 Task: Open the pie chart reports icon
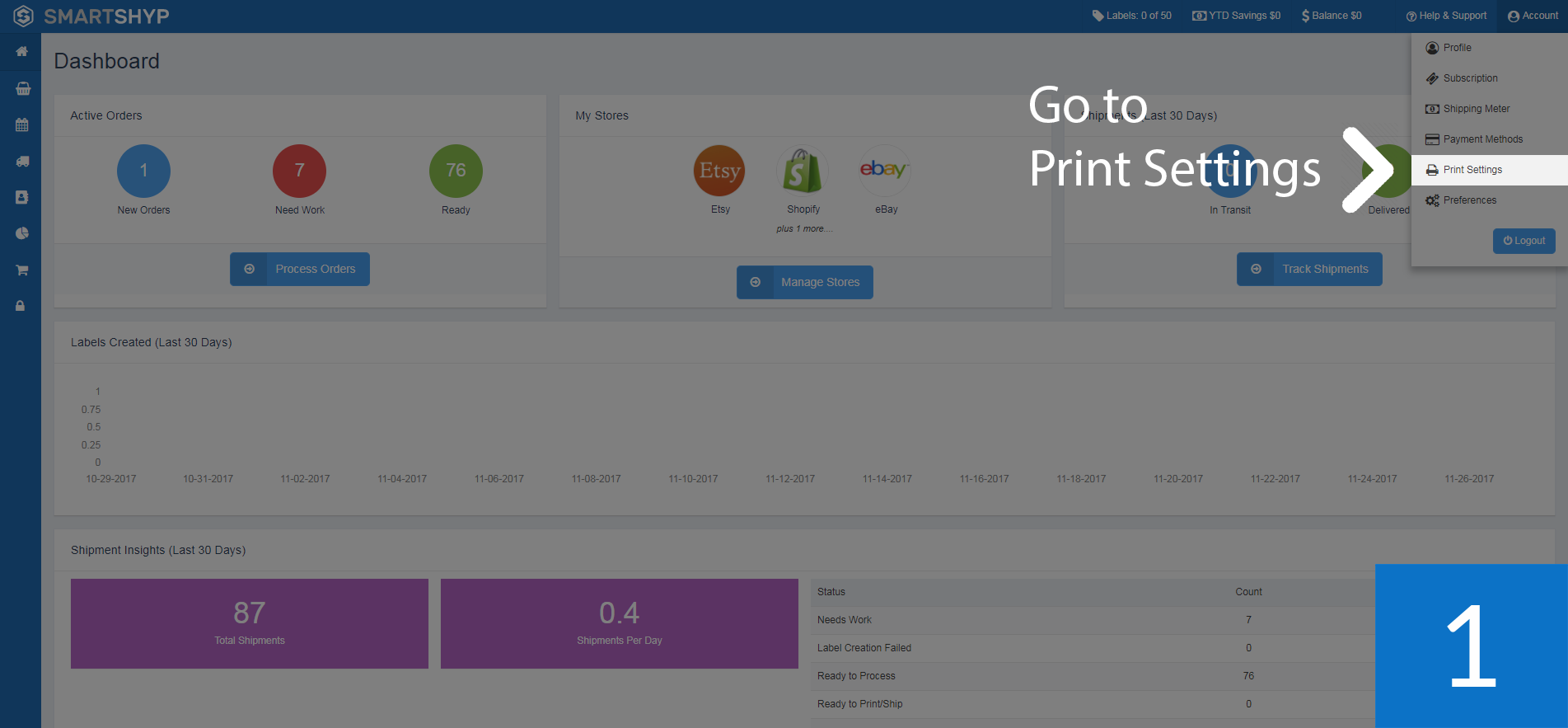click(22, 233)
